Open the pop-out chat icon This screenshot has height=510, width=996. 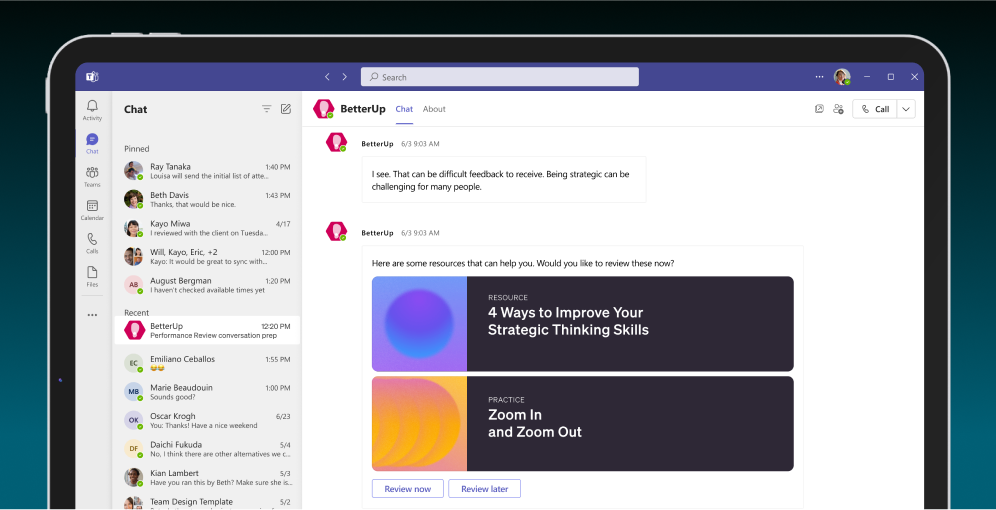pyautogui.click(x=819, y=109)
